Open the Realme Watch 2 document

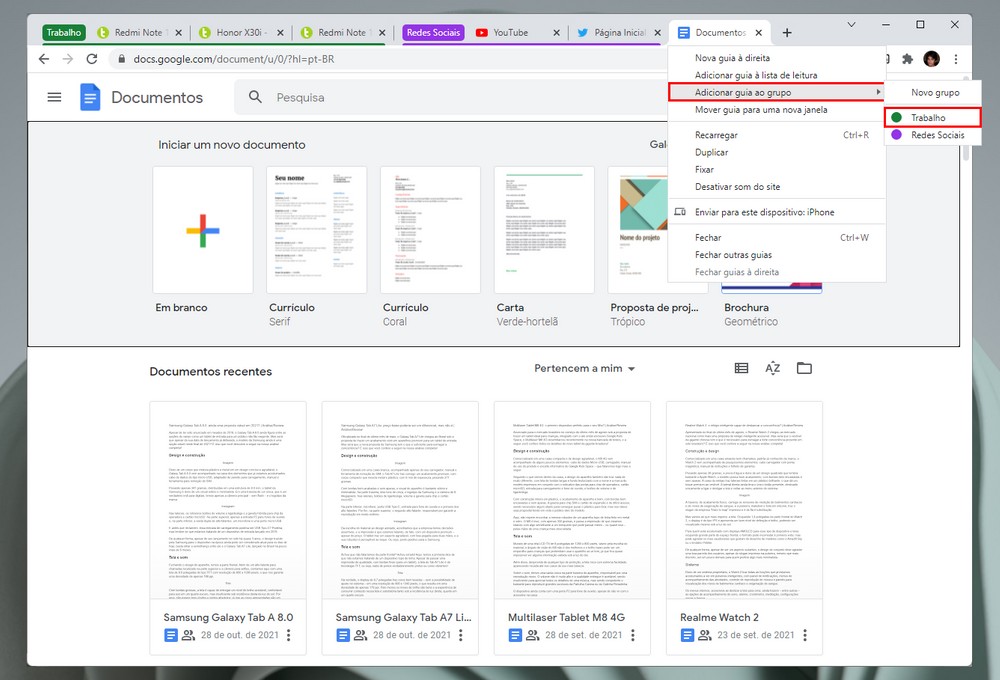coord(744,528)
